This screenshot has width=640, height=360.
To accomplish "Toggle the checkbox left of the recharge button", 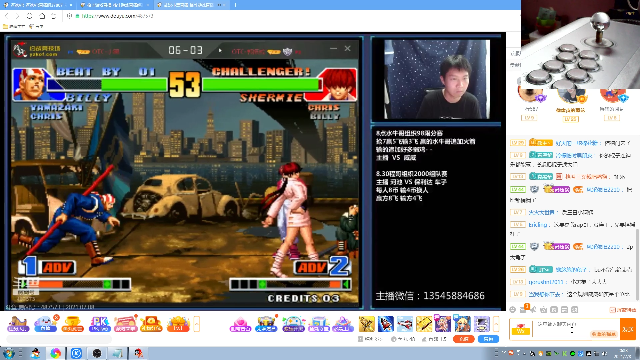I will (360, 339).
